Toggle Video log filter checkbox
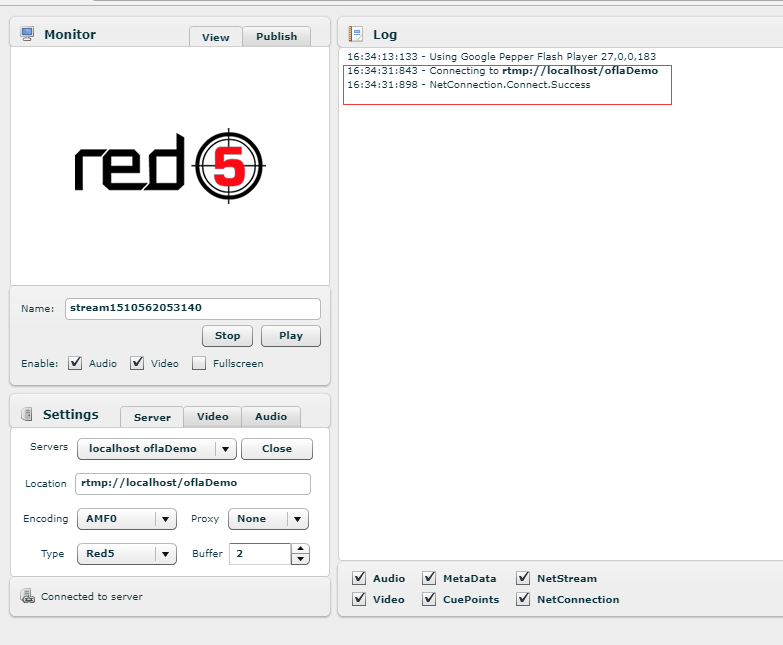 point(359,599)
